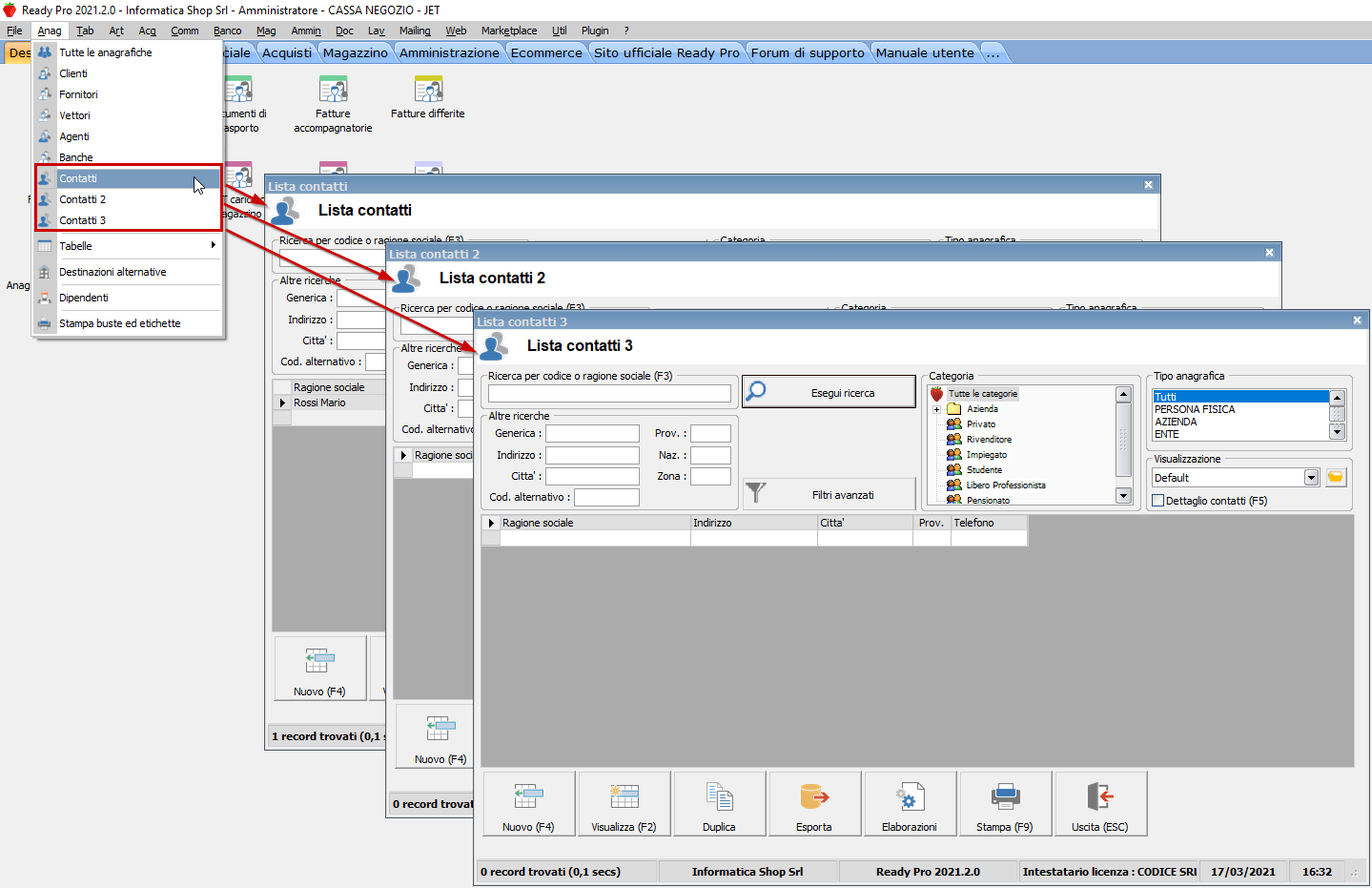Open Filtri avanzati funnel button
Viewport: 1372px width, 888px height.
coord(829,494)
